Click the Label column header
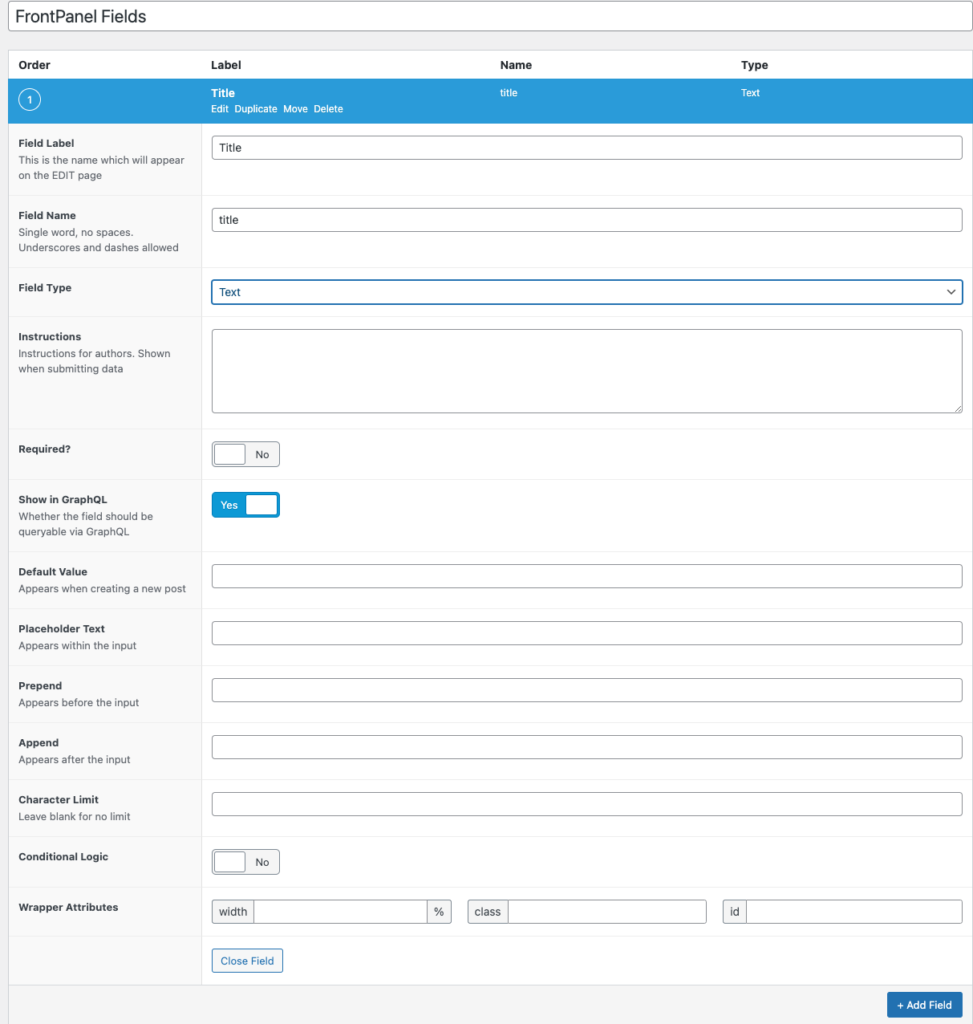The width and height of the screenshot is (973, 1024). 226,65
